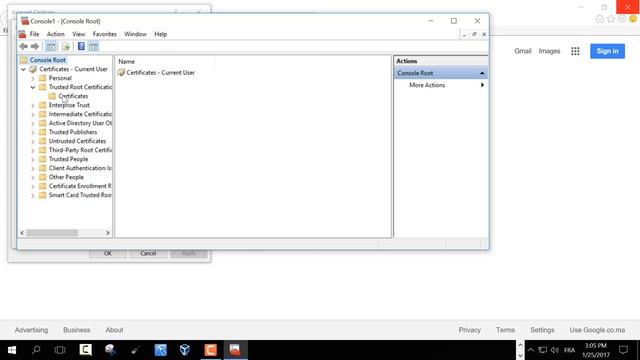Screen dimensions: 640x360
Task: Select Smart Card Trusted Roots folder
Action: (80, 195)
